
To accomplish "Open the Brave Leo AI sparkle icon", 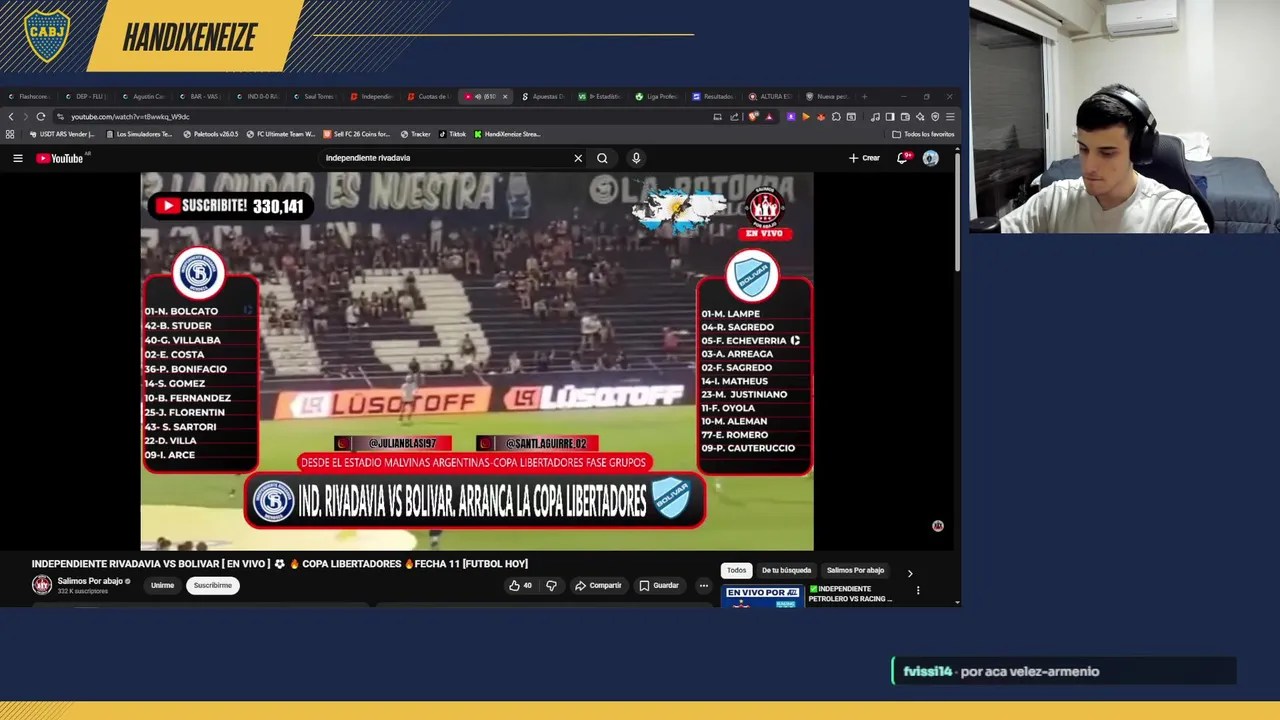I will (920, 116).
